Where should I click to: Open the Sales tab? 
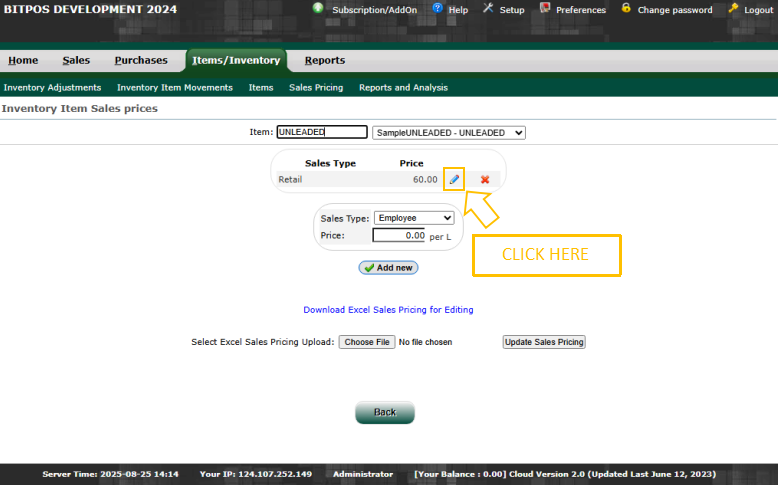[76, 61]
